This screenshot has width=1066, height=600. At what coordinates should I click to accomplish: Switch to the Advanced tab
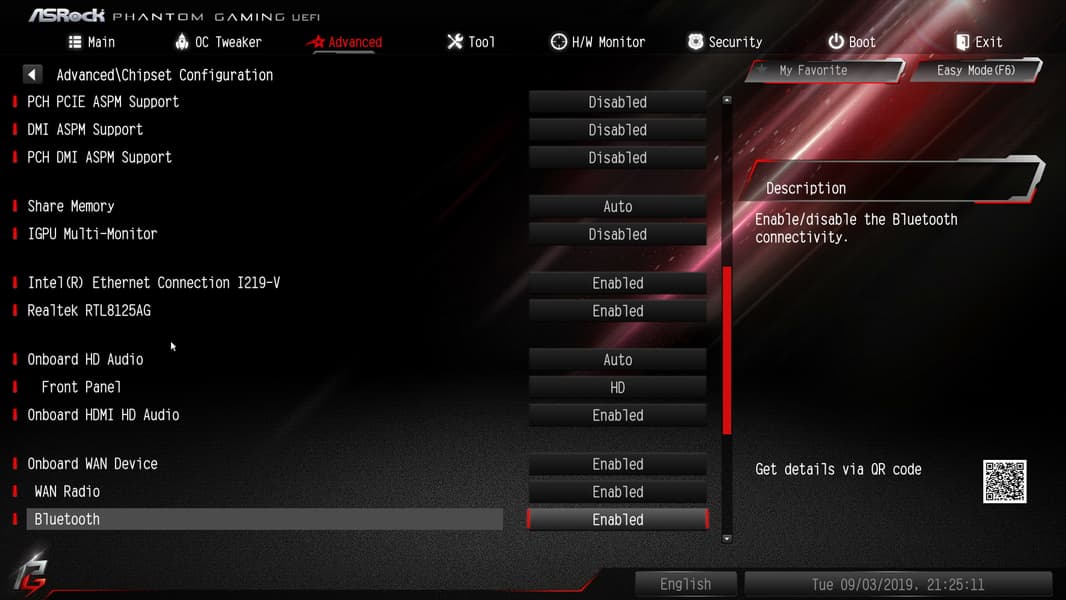coord(345,42)
